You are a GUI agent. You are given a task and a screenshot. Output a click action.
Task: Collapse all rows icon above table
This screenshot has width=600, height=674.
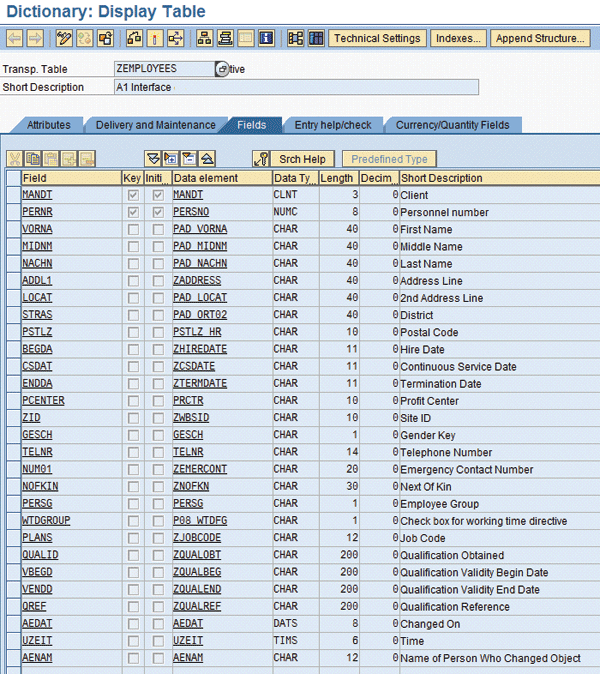tap(207, 159)
